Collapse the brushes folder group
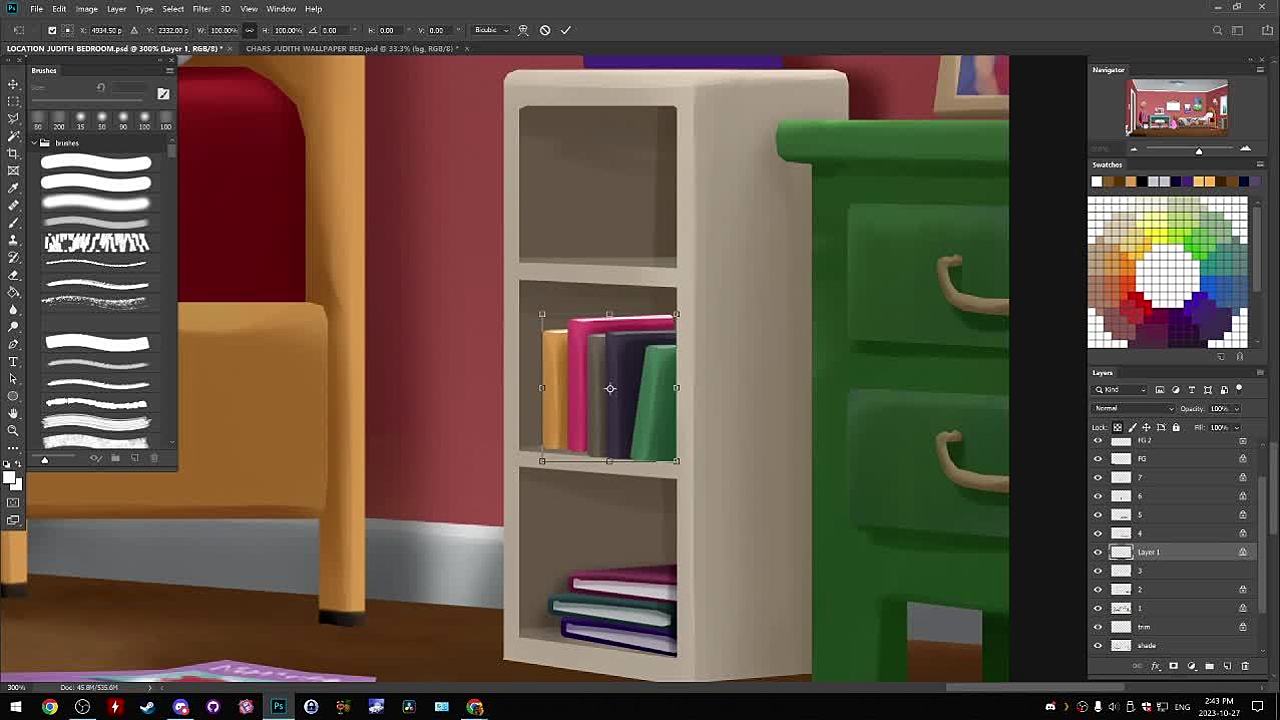This screenshot has height=720, width=1280. tap(33, 143)
